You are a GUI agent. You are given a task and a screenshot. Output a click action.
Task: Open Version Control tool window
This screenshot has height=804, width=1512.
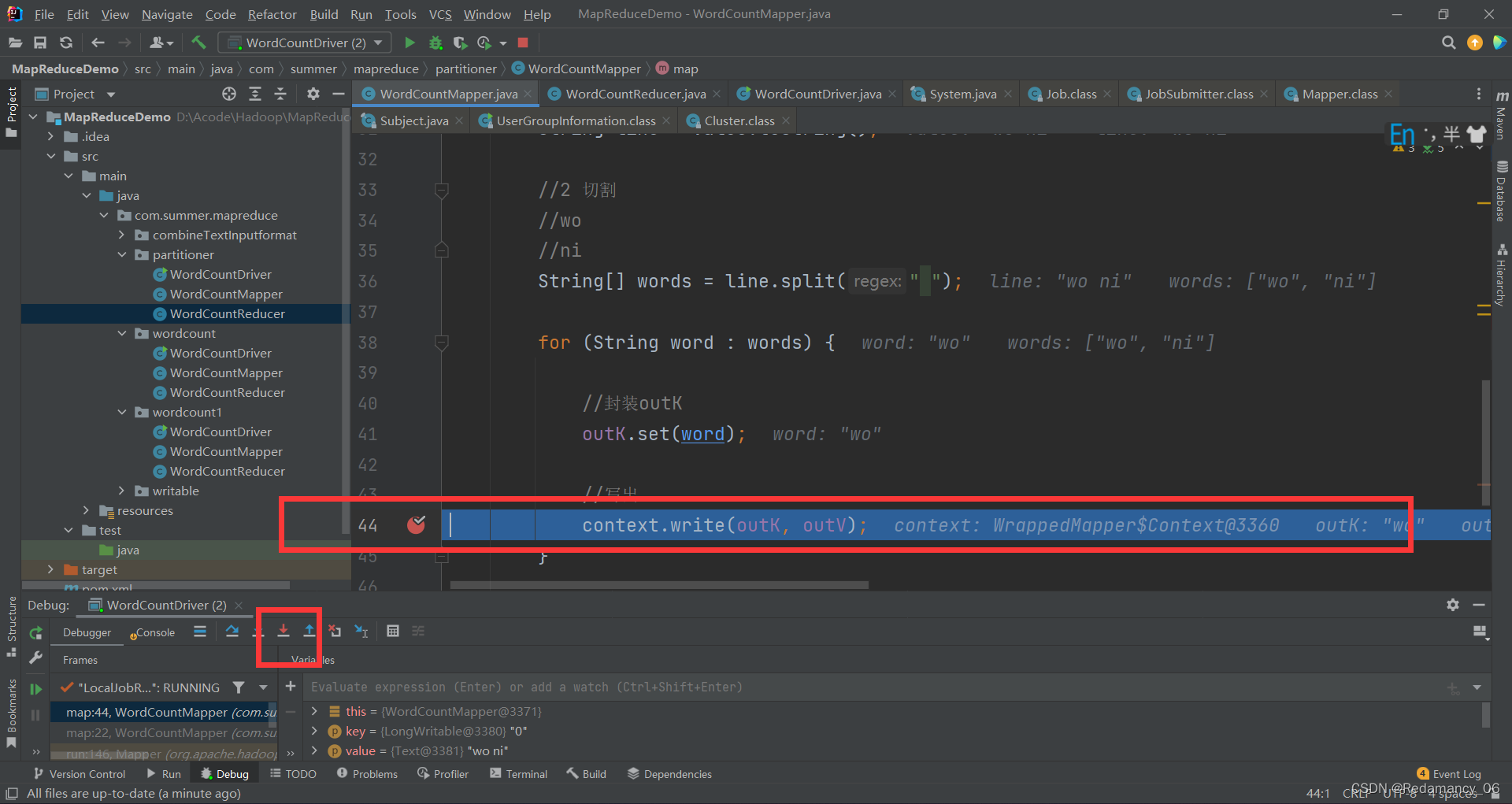coord(79,774)
